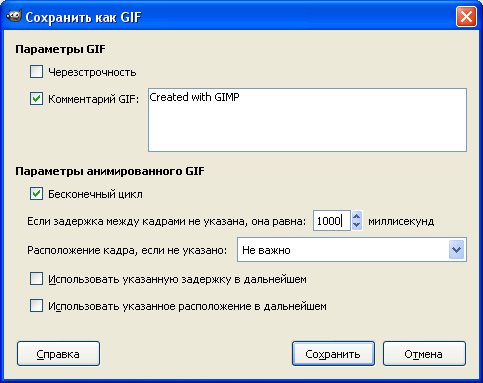Viewport: 483px width, 383px height.
Task: Focus the 1000 milliseconds delay field
Action: (x=332, y=221)
